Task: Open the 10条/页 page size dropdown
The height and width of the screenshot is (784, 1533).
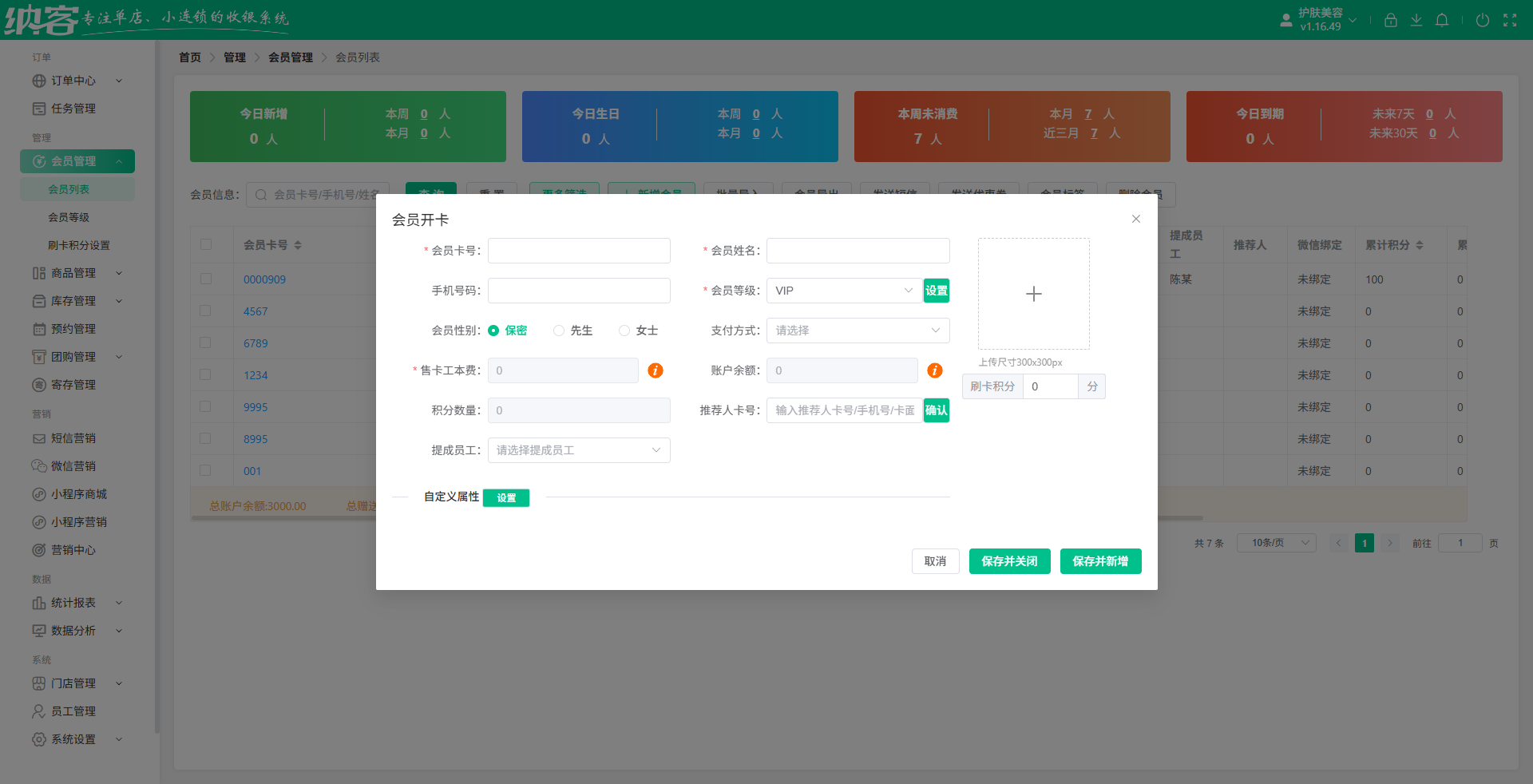Action: [1277, 543]
